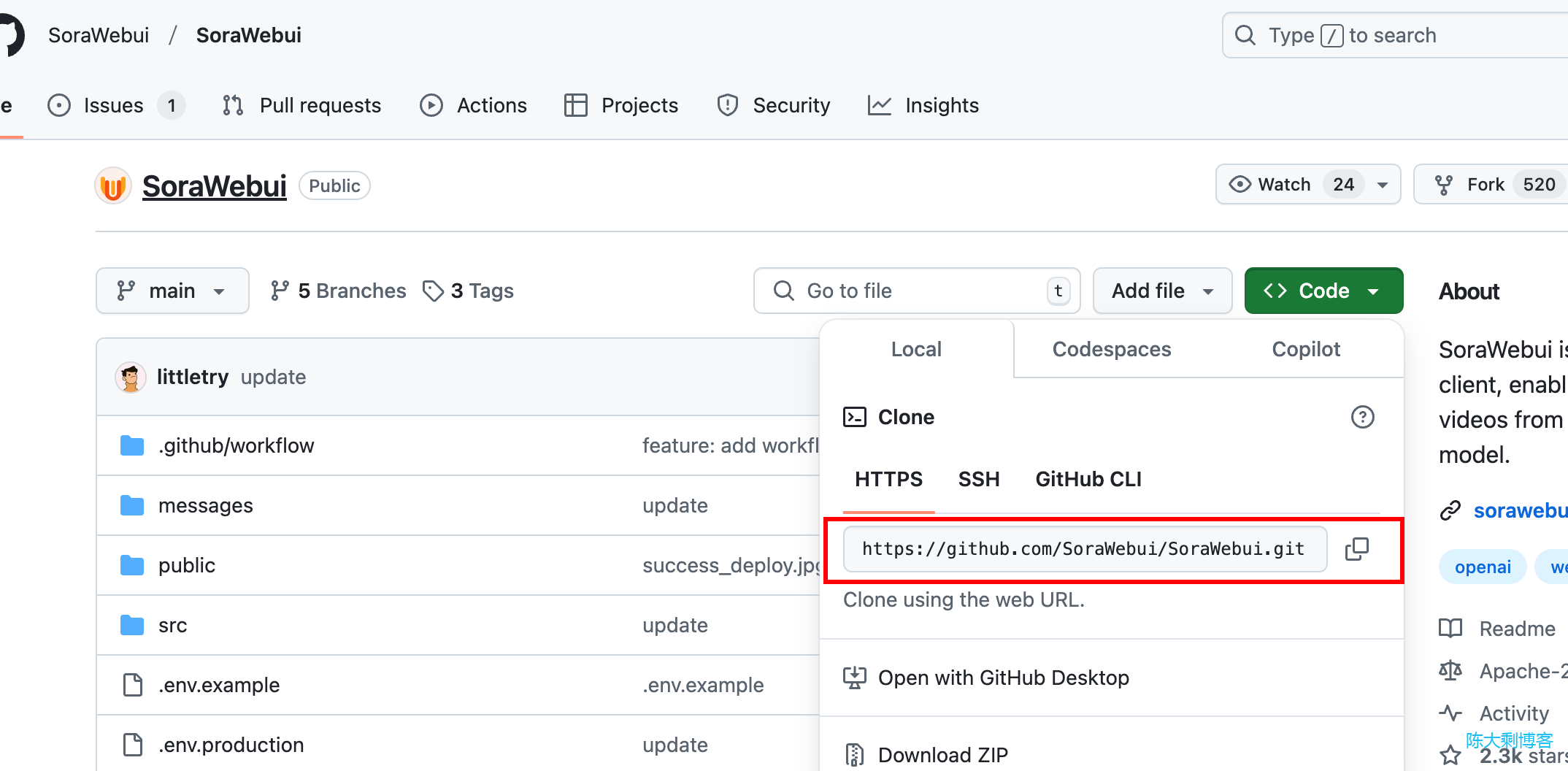Open the Issues tab
Screen dimensions: 1568x771
(x=115, y=106)
